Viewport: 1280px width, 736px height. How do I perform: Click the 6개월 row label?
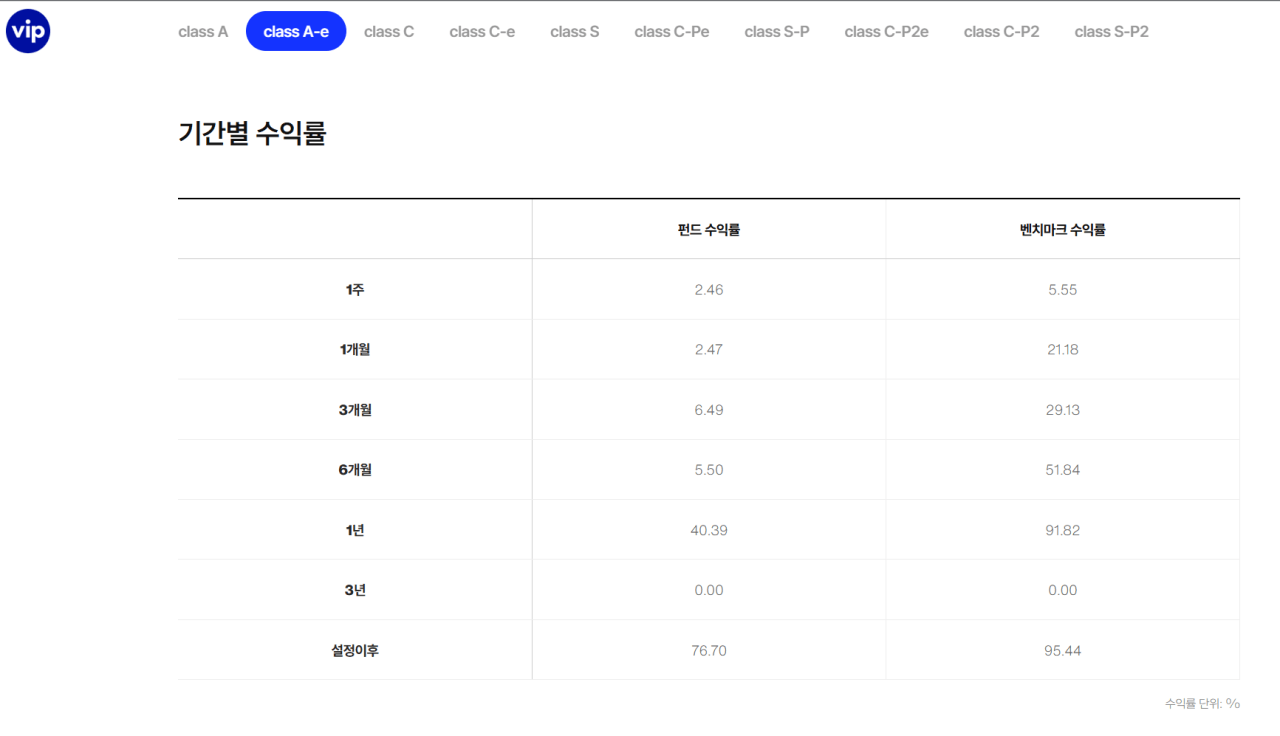(x=355, y=470)
